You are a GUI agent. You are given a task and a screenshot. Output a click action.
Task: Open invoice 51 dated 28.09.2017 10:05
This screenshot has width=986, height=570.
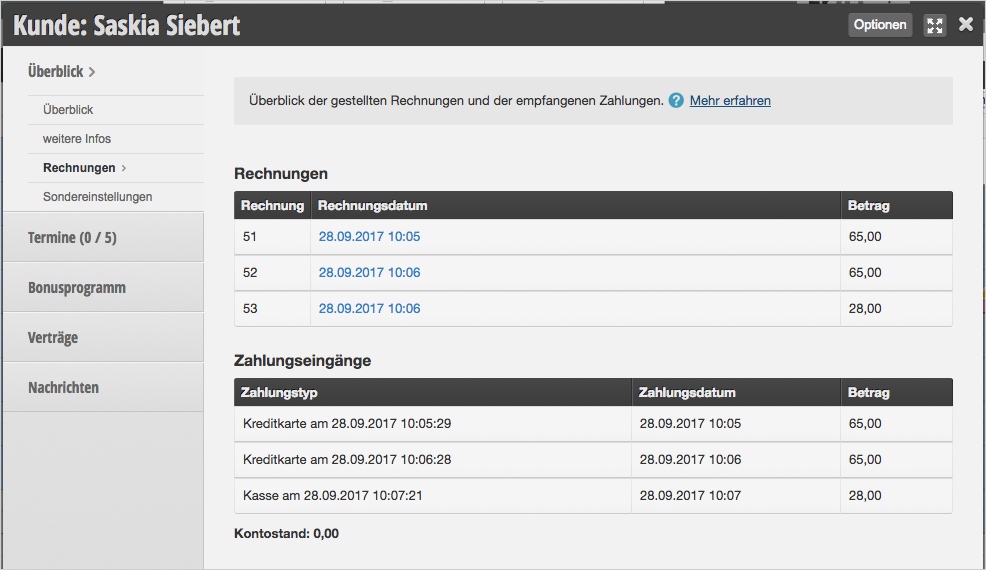369,237
